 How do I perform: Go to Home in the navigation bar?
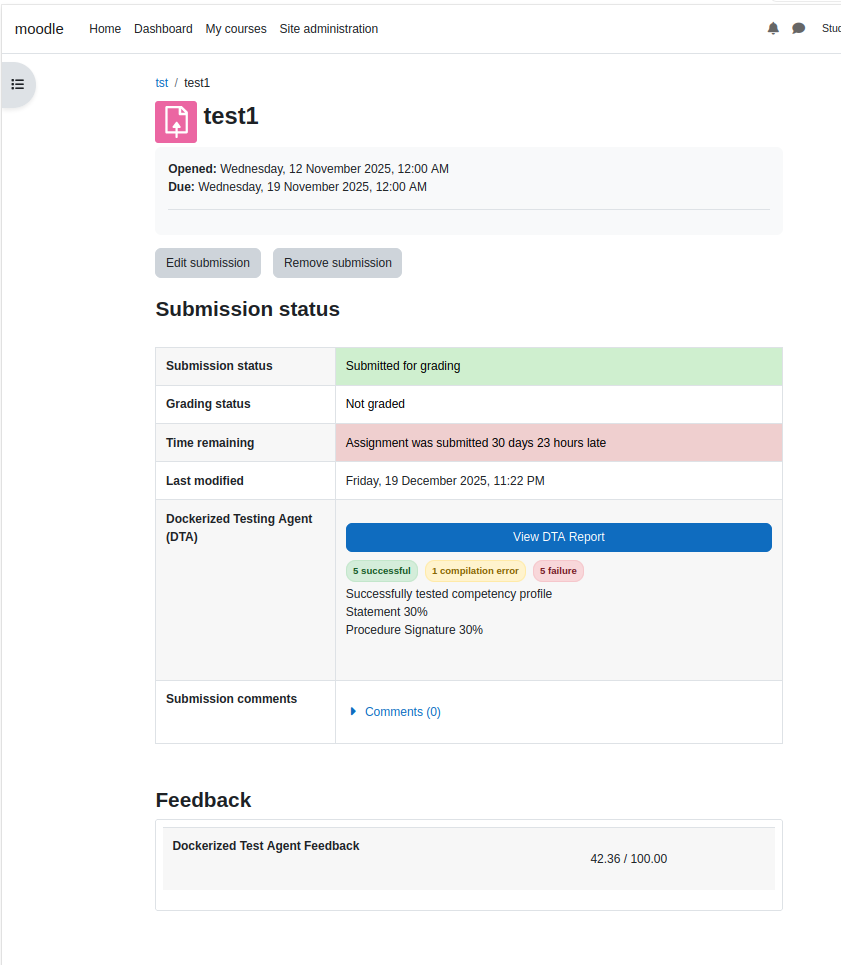tap(105, 29)
